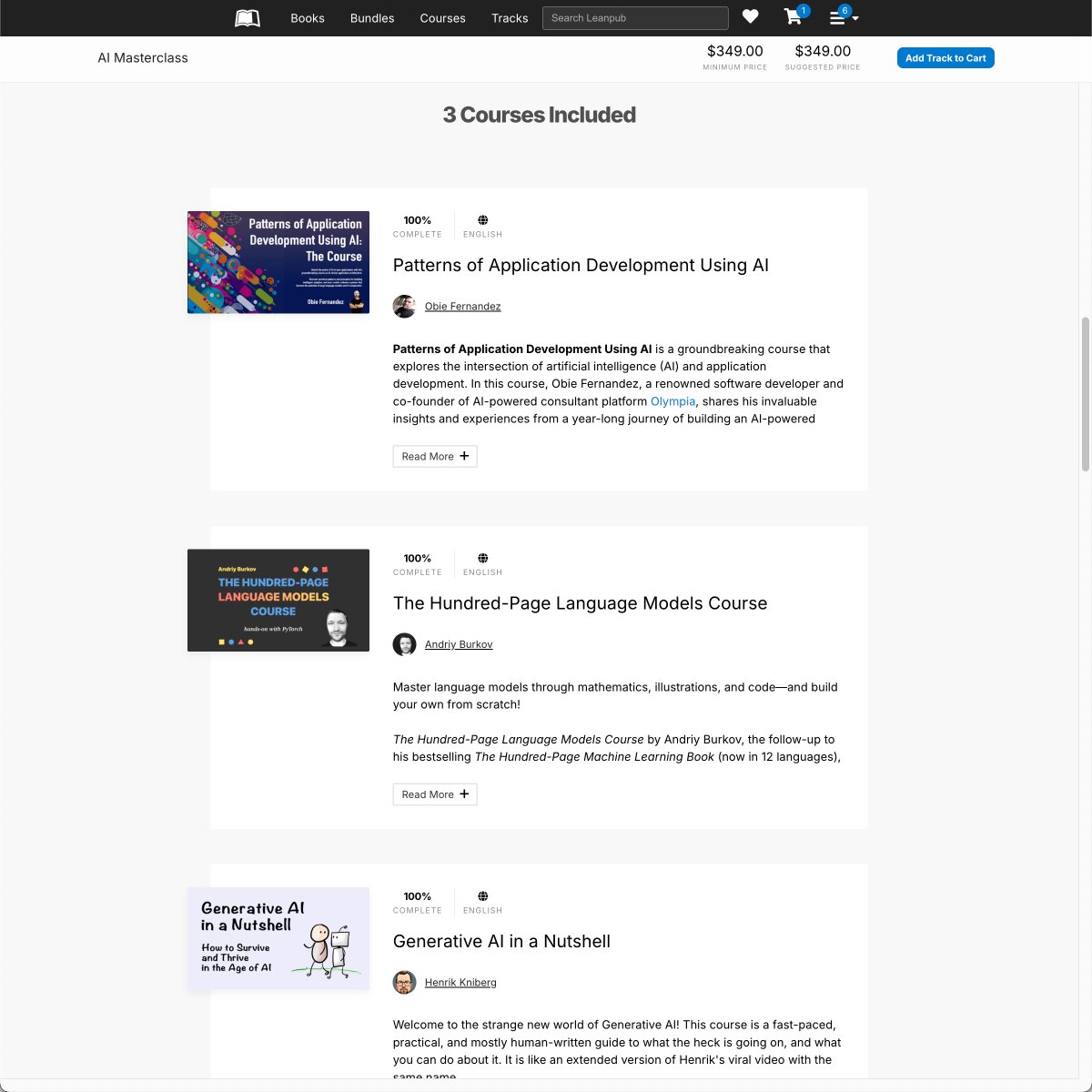Click Andriy Burkov avatar photo
The width and height of the screenshot is (1092, 1092).
(x=404, y=644)
